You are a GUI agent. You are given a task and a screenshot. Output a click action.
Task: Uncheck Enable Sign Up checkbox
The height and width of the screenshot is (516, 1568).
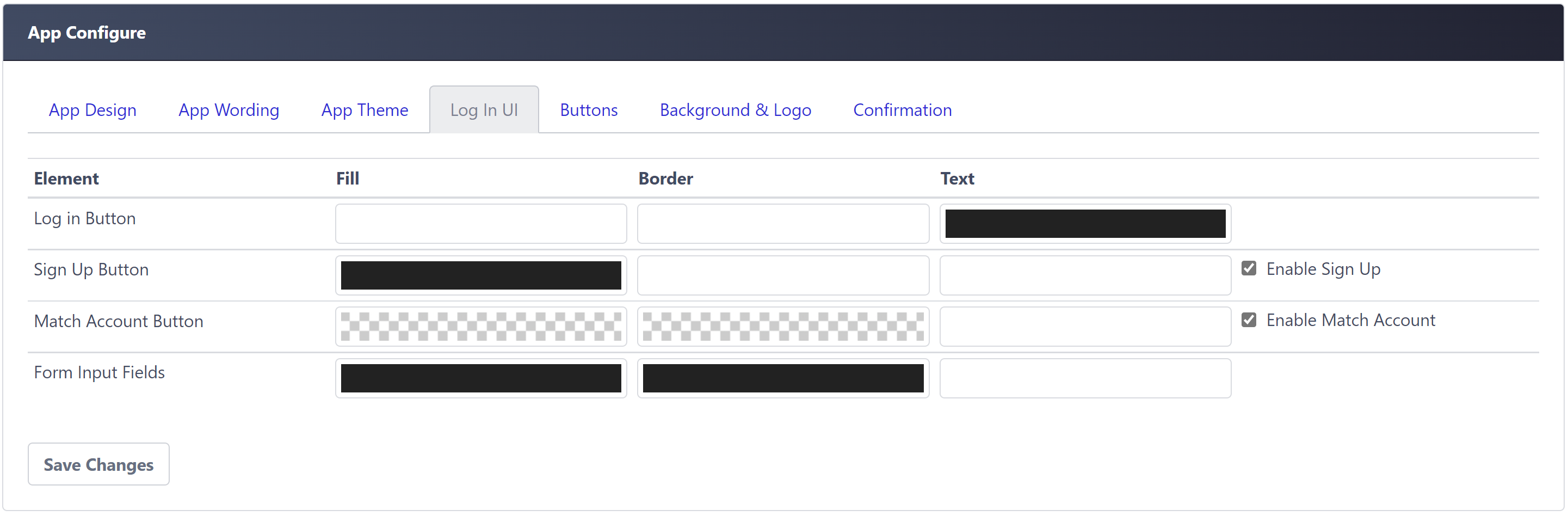point(1249,269)
